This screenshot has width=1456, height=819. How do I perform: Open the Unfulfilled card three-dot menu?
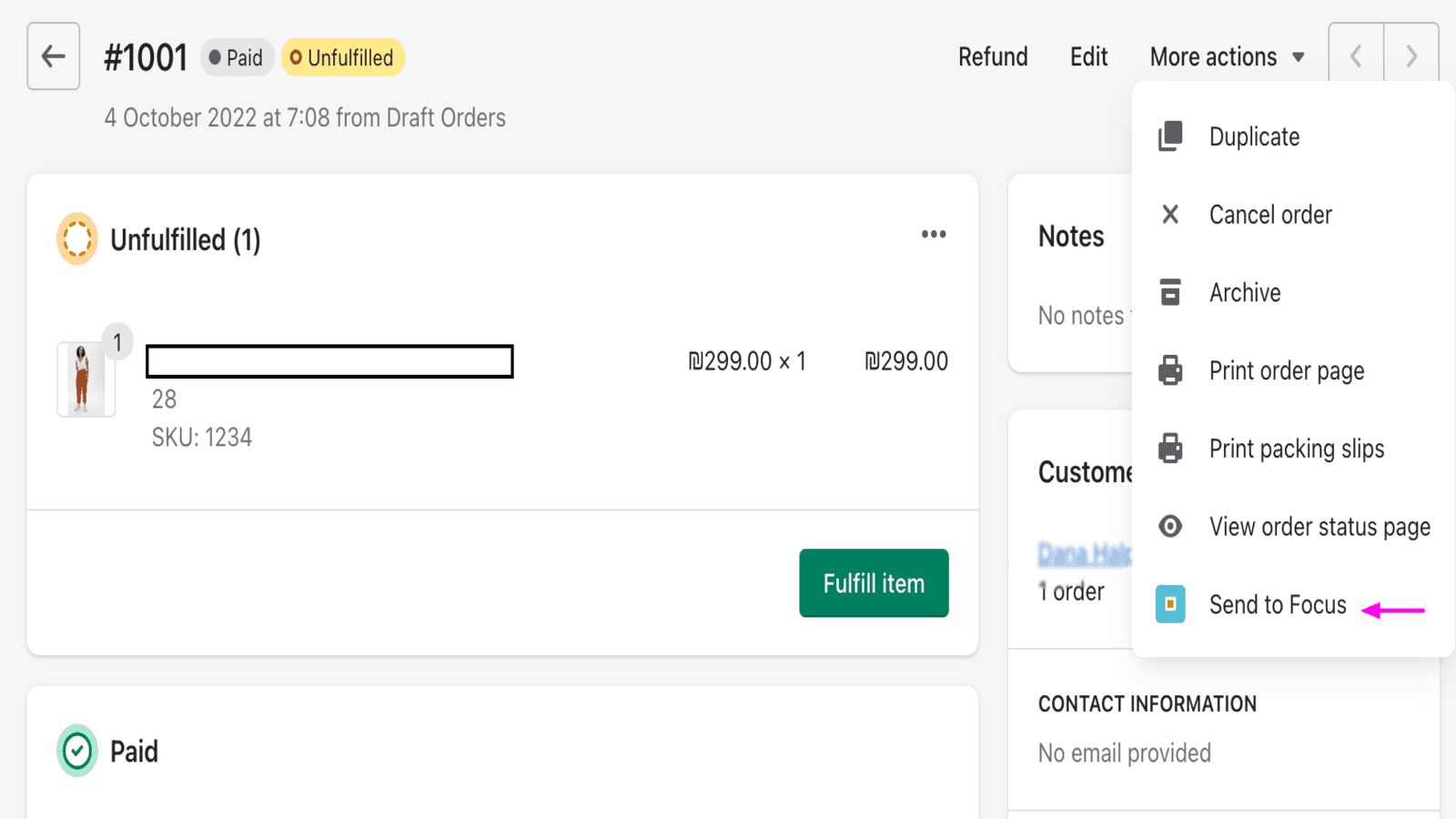click(x=934, y=235)
